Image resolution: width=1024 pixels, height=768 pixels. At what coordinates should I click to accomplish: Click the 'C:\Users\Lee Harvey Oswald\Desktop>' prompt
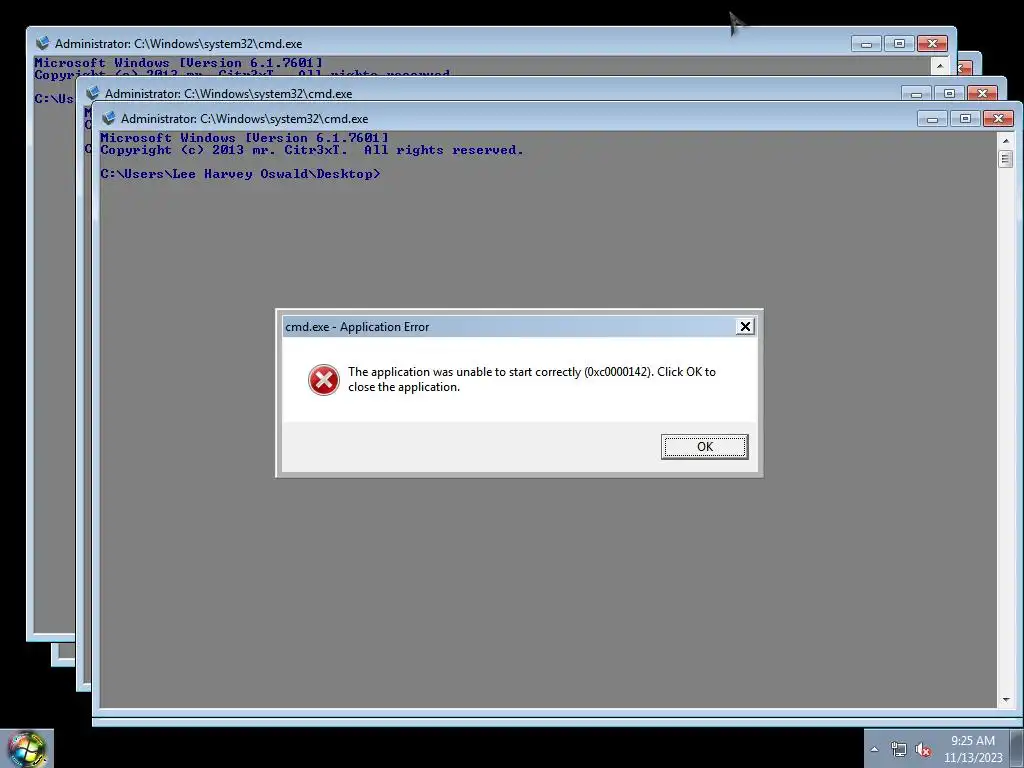[240, 174]
